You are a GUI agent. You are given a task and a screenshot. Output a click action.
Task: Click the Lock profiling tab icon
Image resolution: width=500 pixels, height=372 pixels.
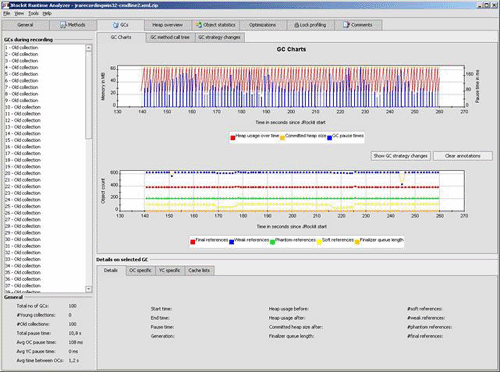(x=296, y=25)
